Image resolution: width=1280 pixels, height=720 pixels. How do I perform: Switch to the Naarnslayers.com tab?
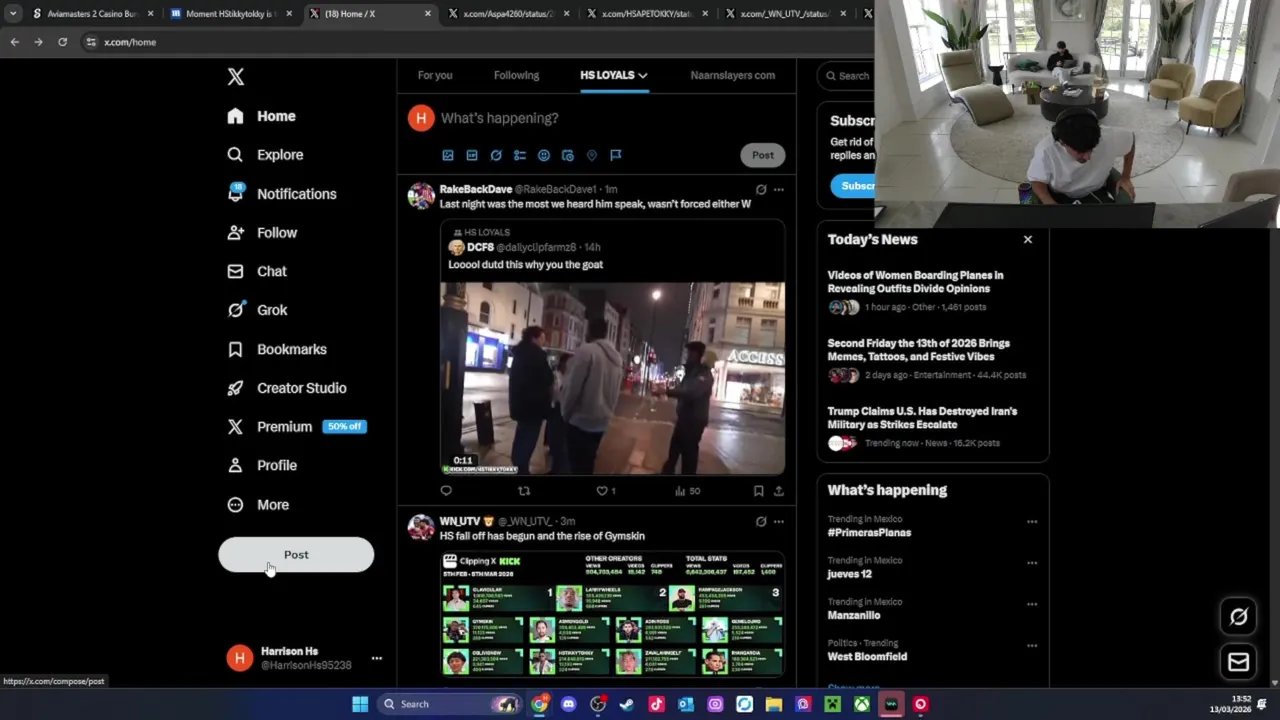point(732,75)
